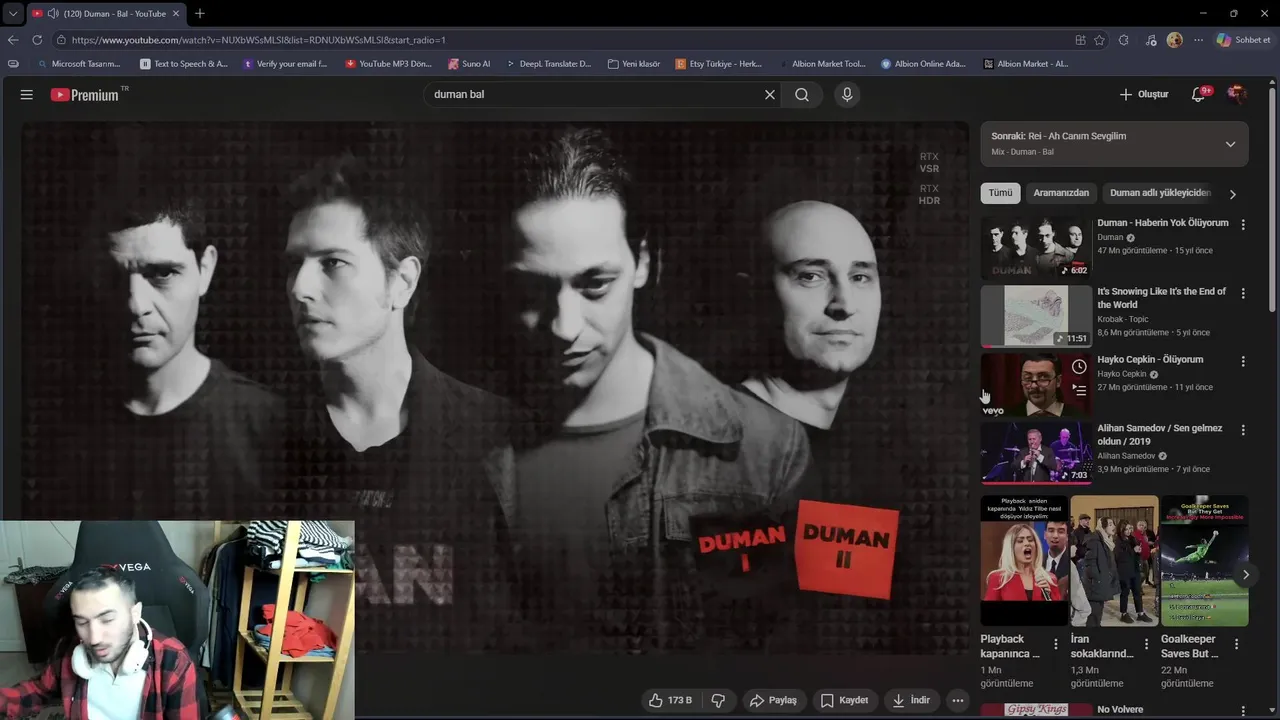Open the favorites bar folder icon
This screenshot has width=1280, height=720.
pyautogui.click(x=13, y=64)
